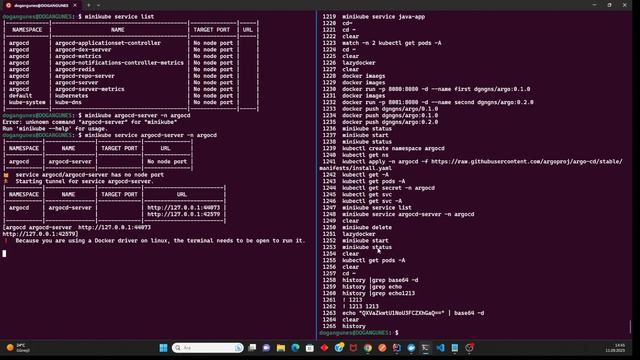Screen dimensions: 640x360
Task: Switch to the active terminal taskbar icon
Action: pos(426,348)
